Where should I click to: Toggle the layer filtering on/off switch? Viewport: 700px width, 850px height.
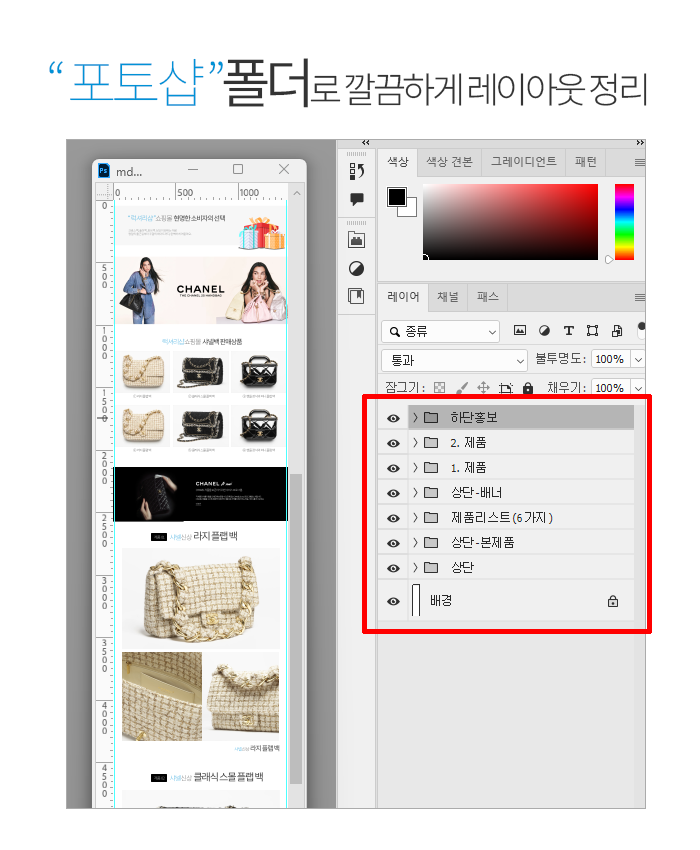click(641, 330)
